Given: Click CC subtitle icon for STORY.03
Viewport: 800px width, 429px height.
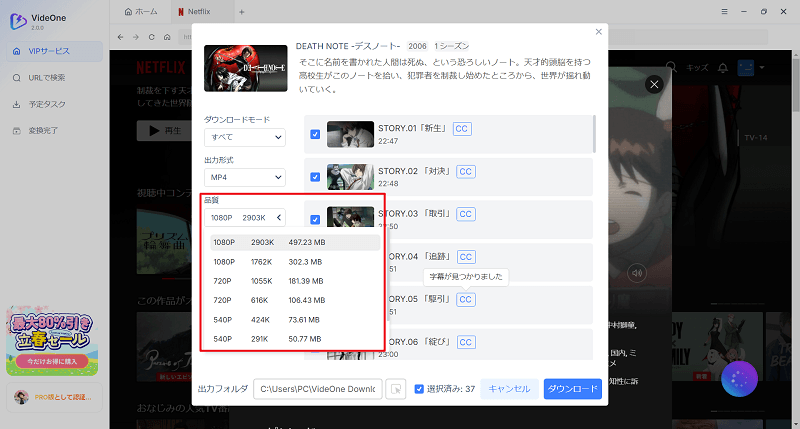Looking at the screenshot, I should [x=466, y=214].
